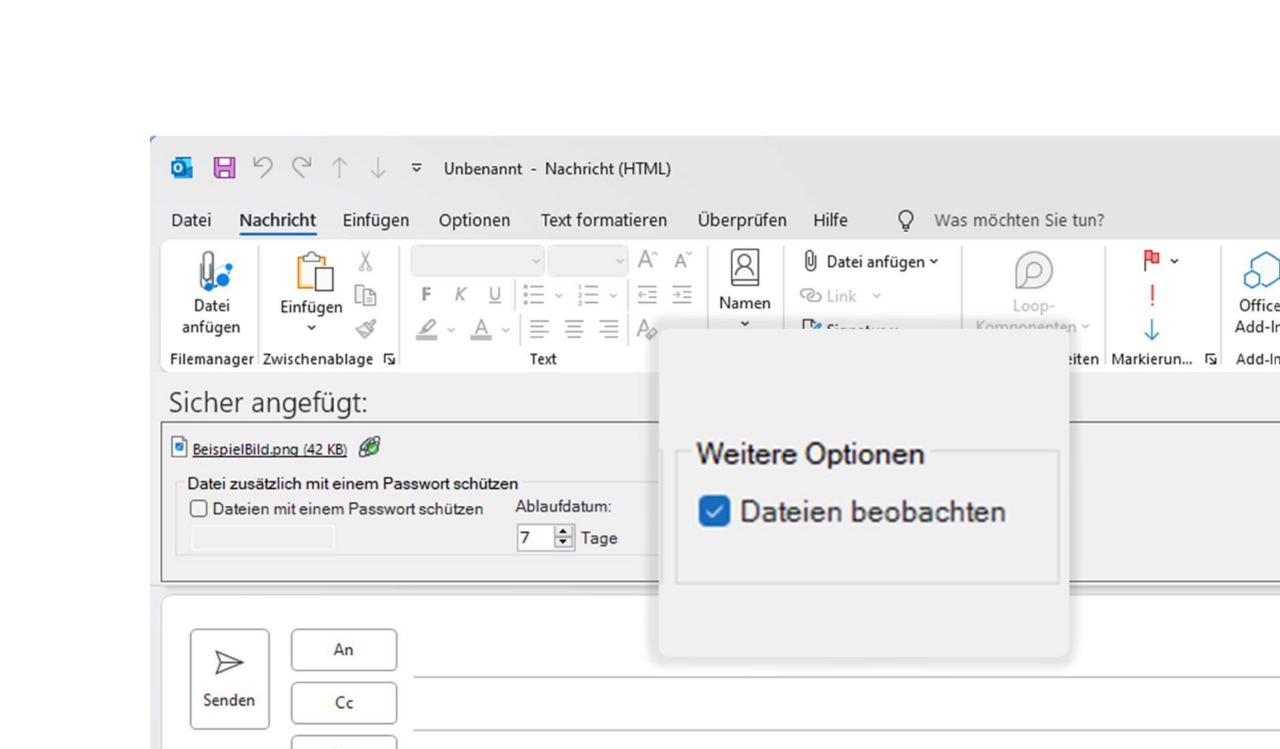The height and width of the screenshot is (749, 1280).
Task: Open the red flag follow-up dropdown arrow
Action: (x=1174, y=261)
